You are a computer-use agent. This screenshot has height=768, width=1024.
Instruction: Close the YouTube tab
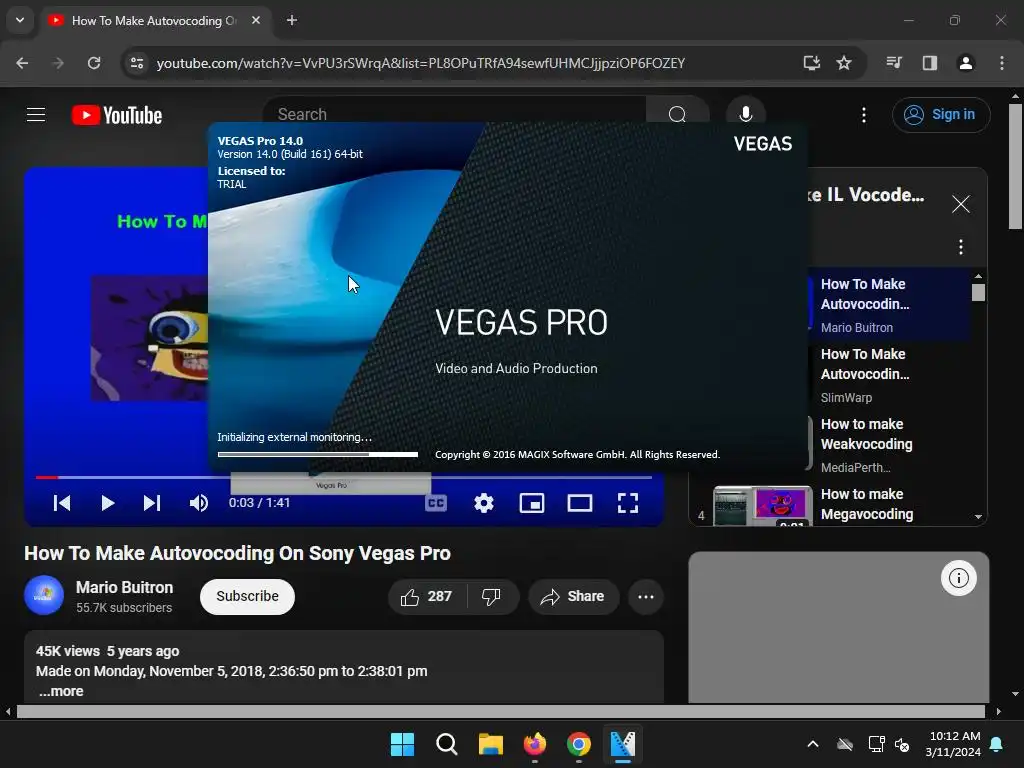256,20
